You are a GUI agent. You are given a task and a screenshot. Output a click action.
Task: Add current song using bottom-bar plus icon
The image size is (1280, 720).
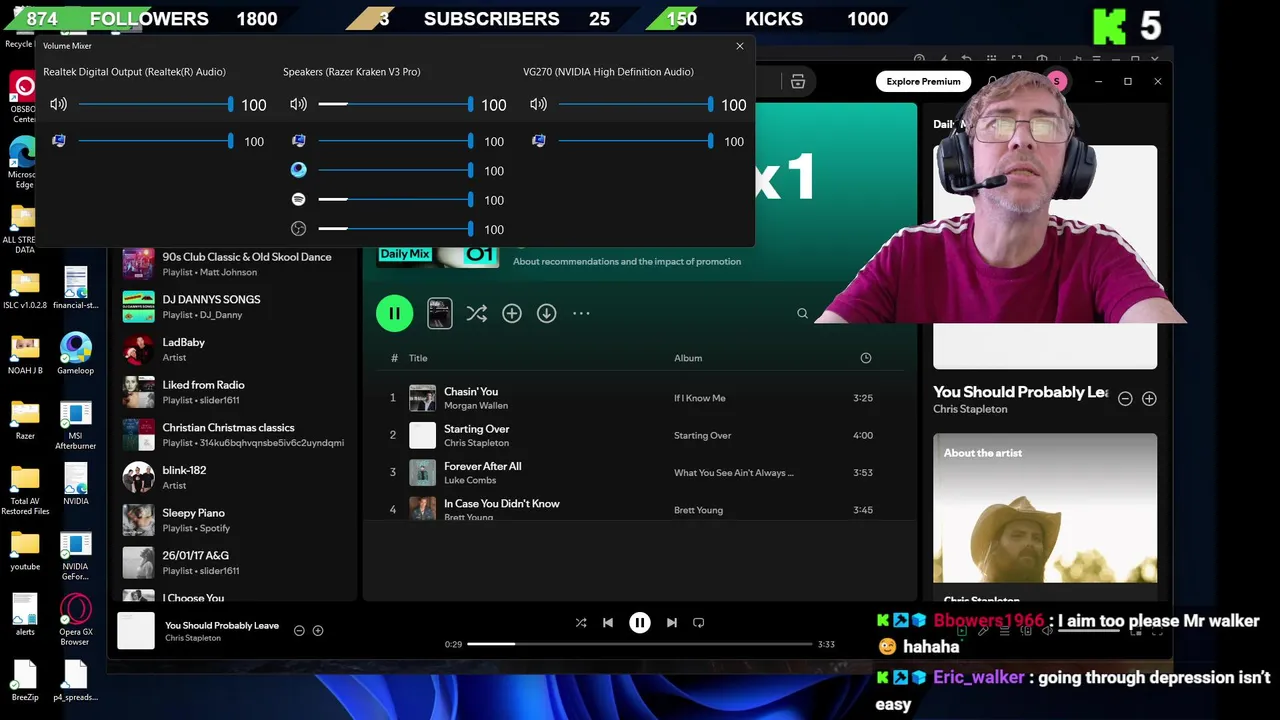coord(318,630)
